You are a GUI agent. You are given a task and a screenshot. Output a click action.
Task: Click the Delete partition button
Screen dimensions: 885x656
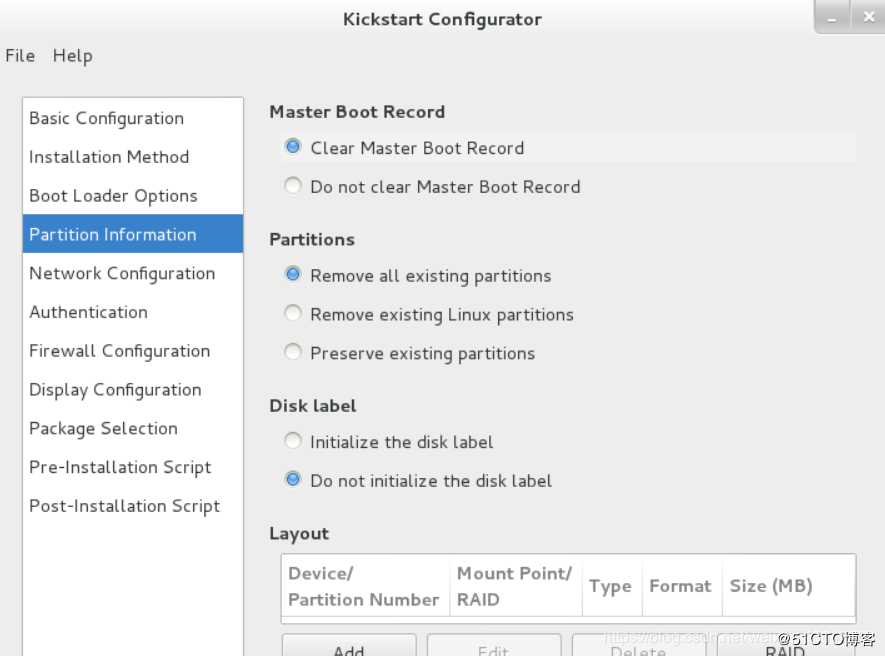coord(639,646)
